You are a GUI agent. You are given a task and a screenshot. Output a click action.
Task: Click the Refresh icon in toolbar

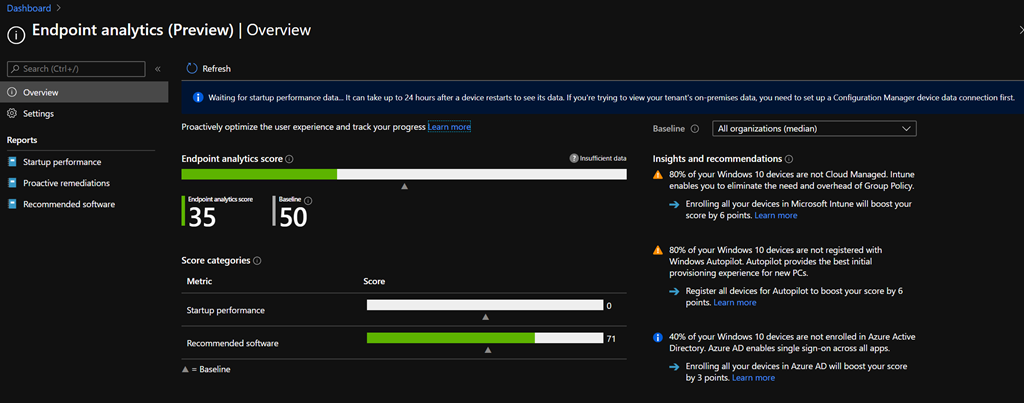[x=192, y=69]
